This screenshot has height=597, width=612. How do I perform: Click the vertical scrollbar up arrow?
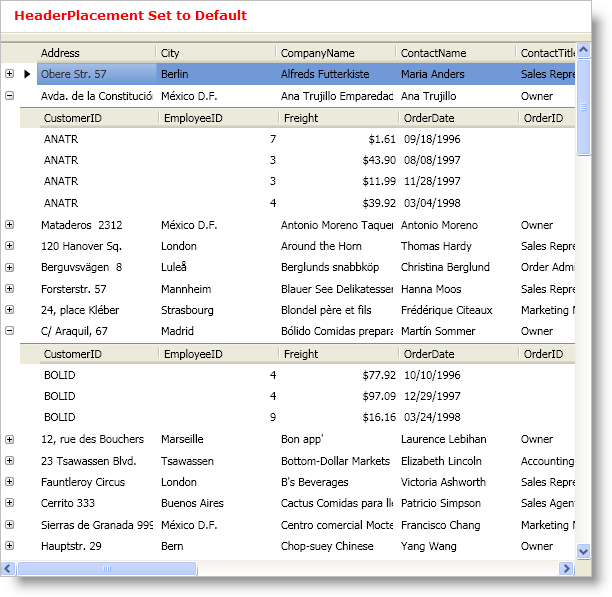coord(584,50)
